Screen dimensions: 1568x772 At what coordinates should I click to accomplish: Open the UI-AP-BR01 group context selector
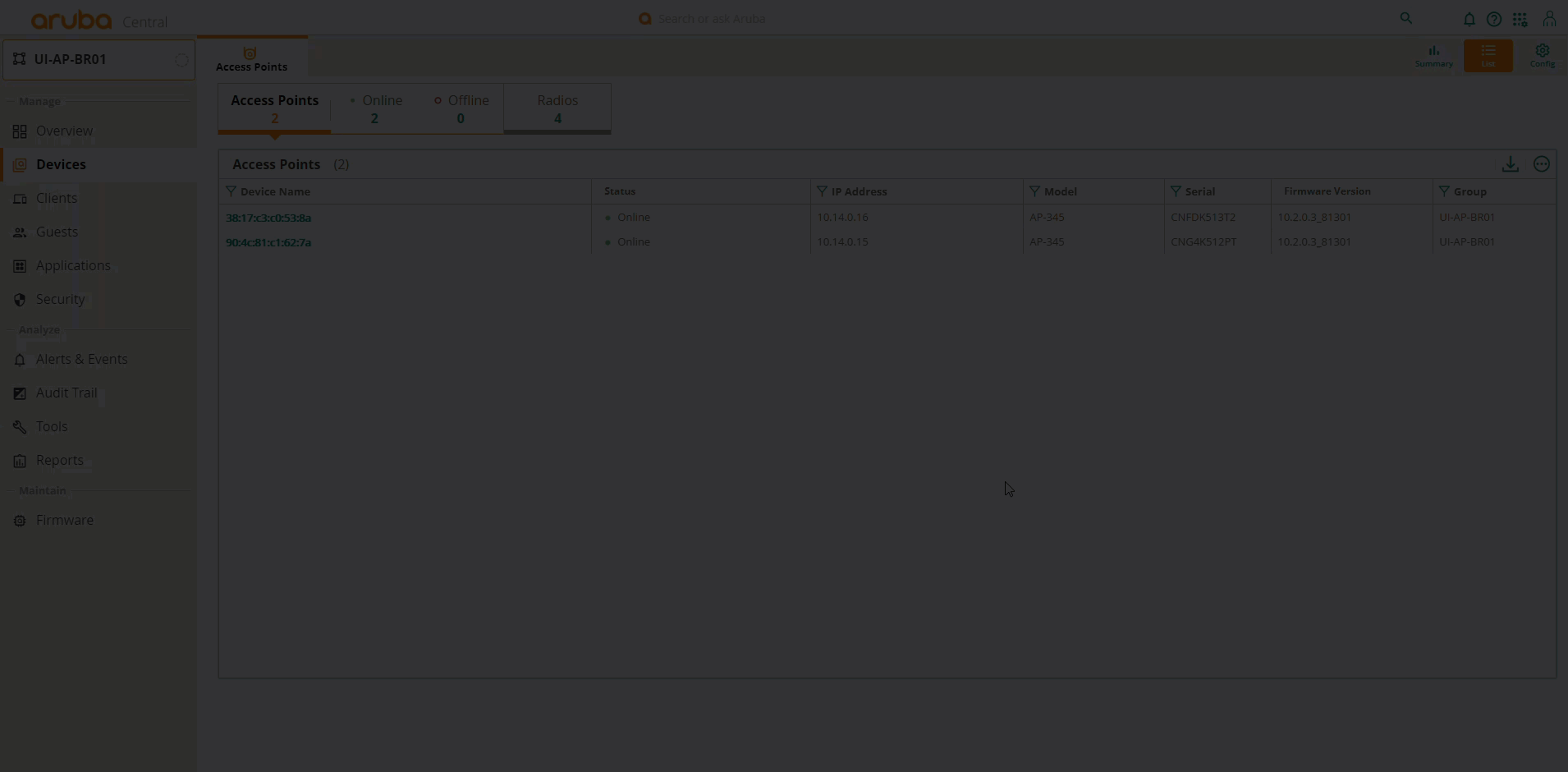tap(99, 60)
